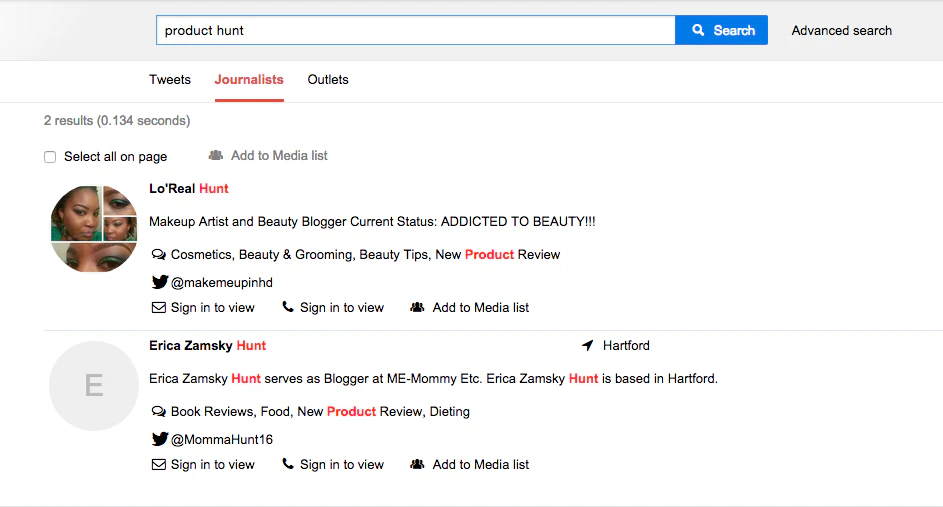
Task: Click Erica Zamsky Hunt's email envelope icon
Action: coord(159,464)
